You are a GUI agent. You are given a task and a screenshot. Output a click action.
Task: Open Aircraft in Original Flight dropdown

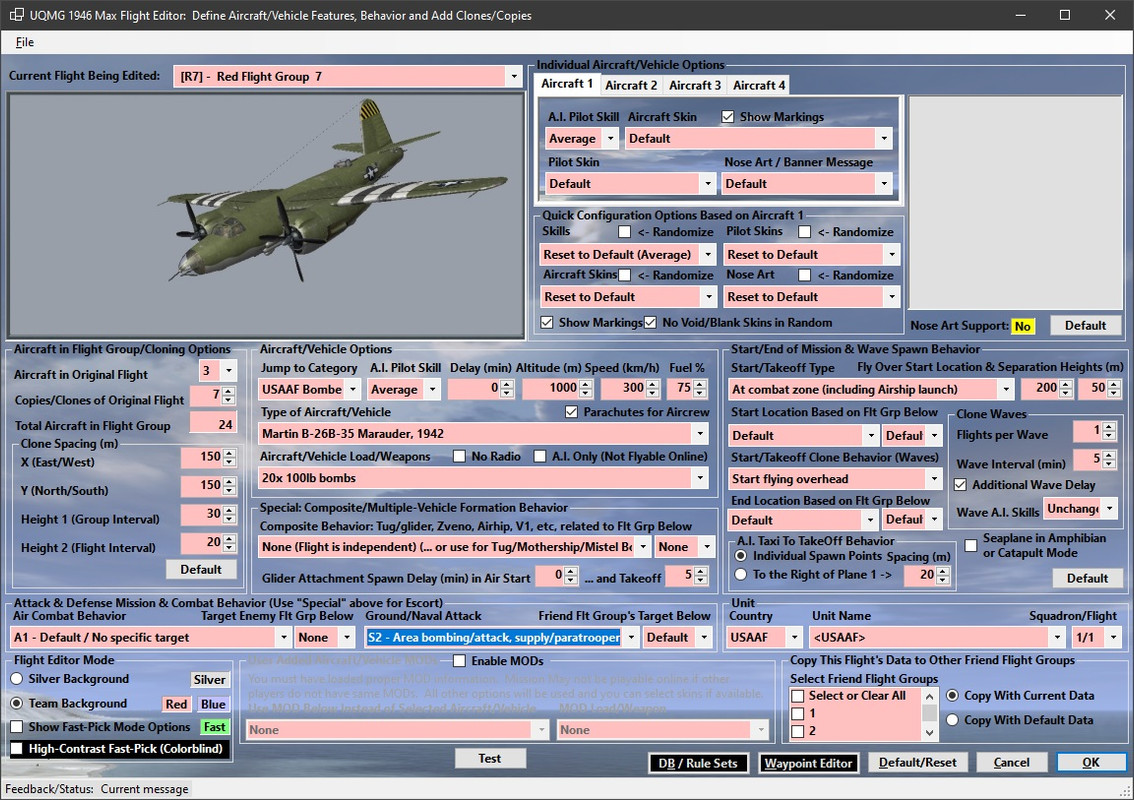tap(229, 370)
